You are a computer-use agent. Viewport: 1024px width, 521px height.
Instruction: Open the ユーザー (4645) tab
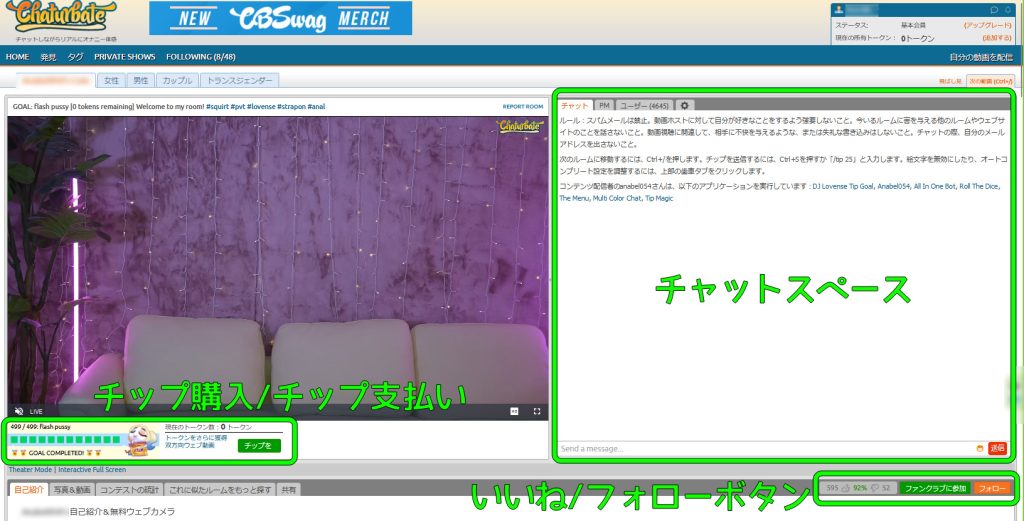(644, 105)
